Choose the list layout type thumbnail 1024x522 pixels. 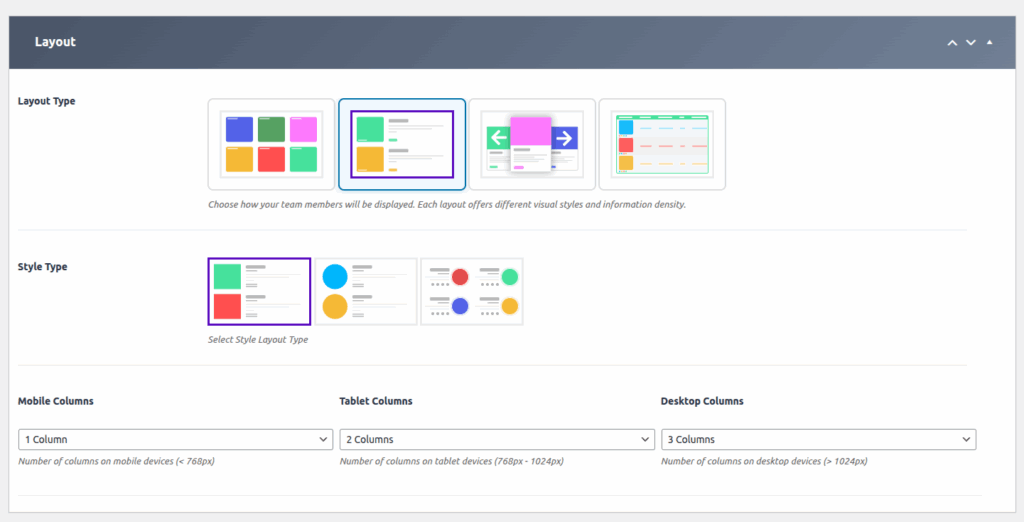[402, 144]
